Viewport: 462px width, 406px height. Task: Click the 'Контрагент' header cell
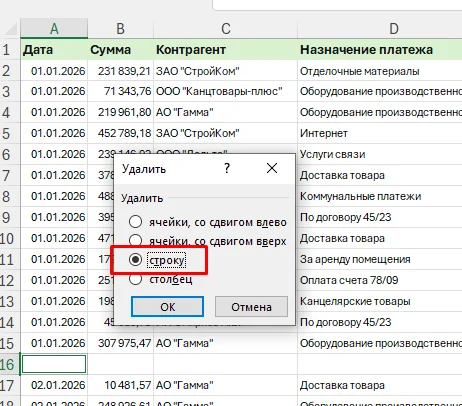point(225,50)
